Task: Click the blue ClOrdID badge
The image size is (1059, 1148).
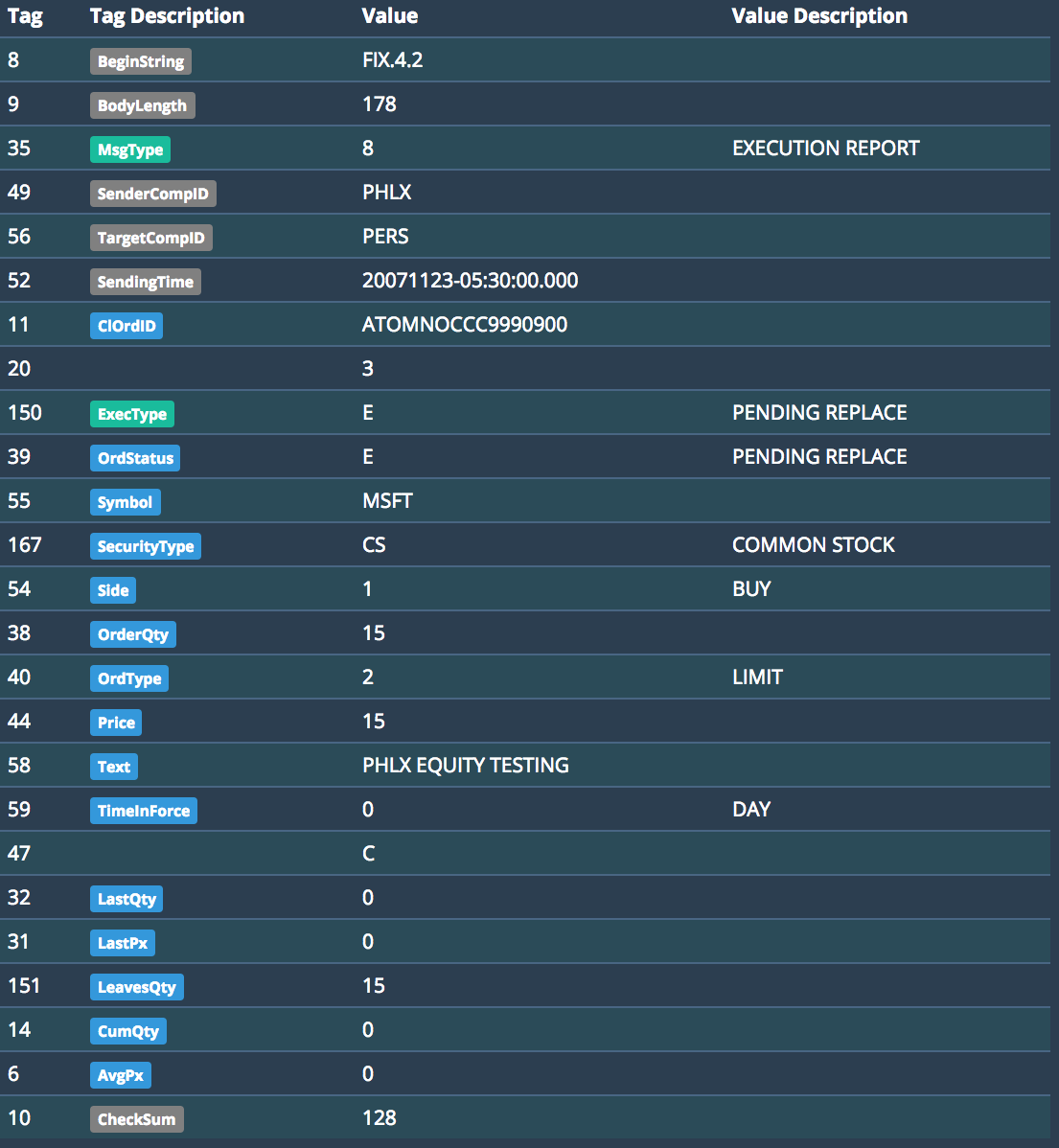Action: [127, 326]
